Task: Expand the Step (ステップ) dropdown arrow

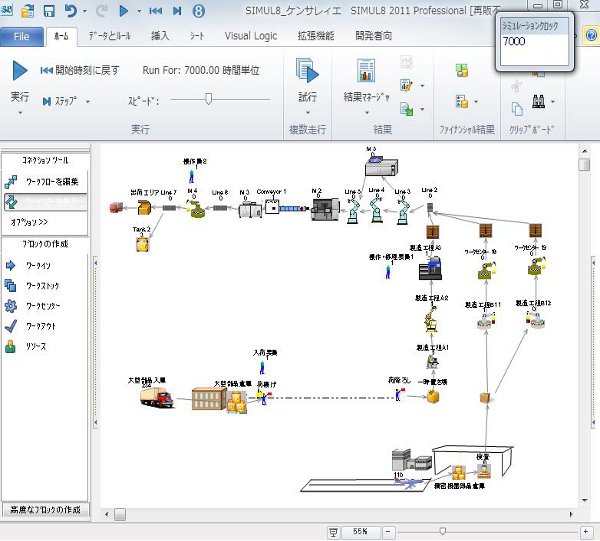Action: pos(87,102)
